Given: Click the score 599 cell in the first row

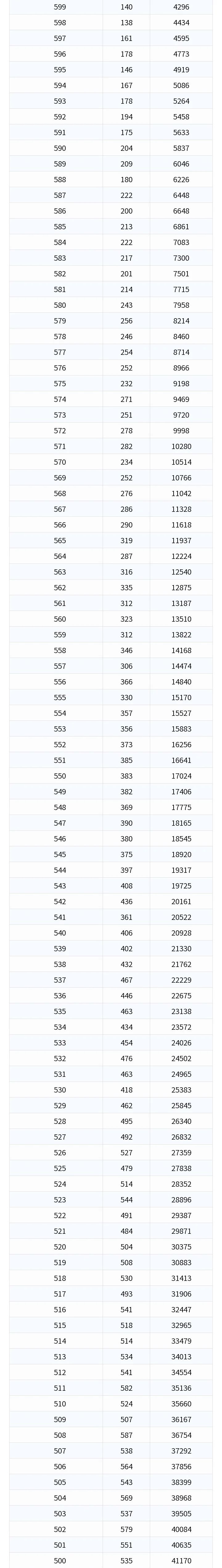Looking at the screenshot, I should pos(60,7).
